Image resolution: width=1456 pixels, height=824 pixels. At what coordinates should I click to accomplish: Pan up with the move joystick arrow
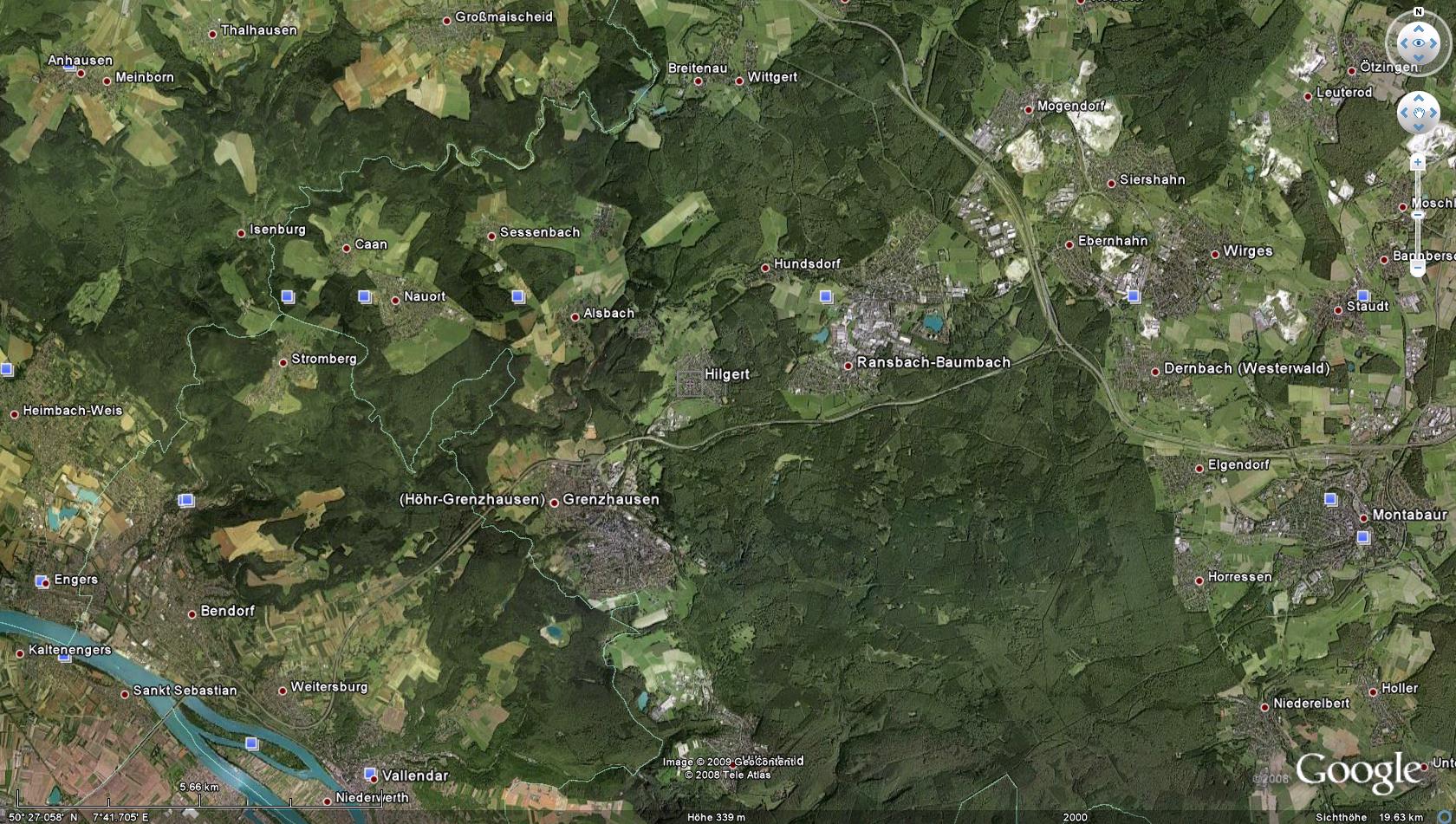[x=1419, y=97]
